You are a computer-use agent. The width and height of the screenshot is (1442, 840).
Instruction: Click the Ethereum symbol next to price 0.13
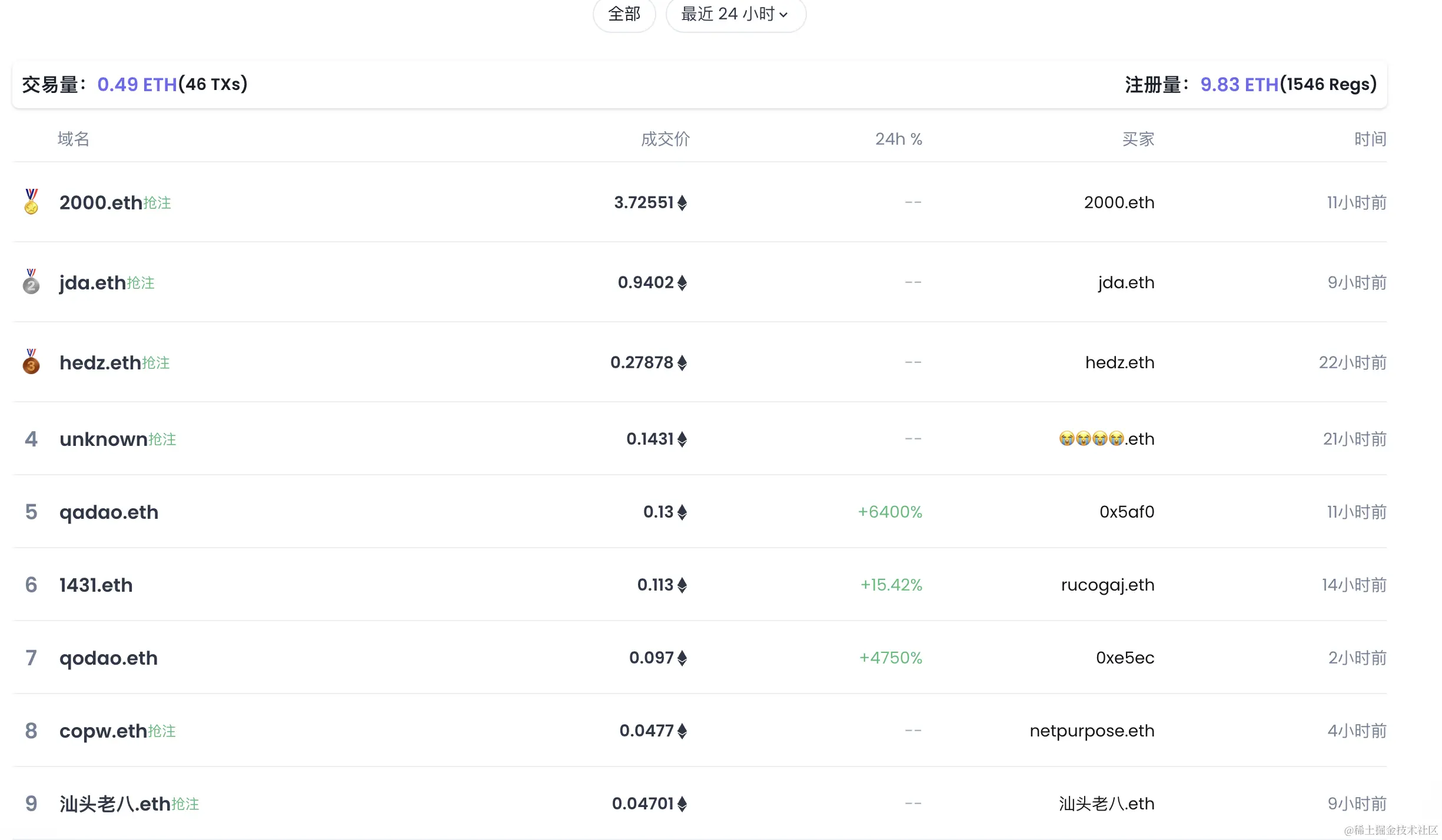click(682, 512)
